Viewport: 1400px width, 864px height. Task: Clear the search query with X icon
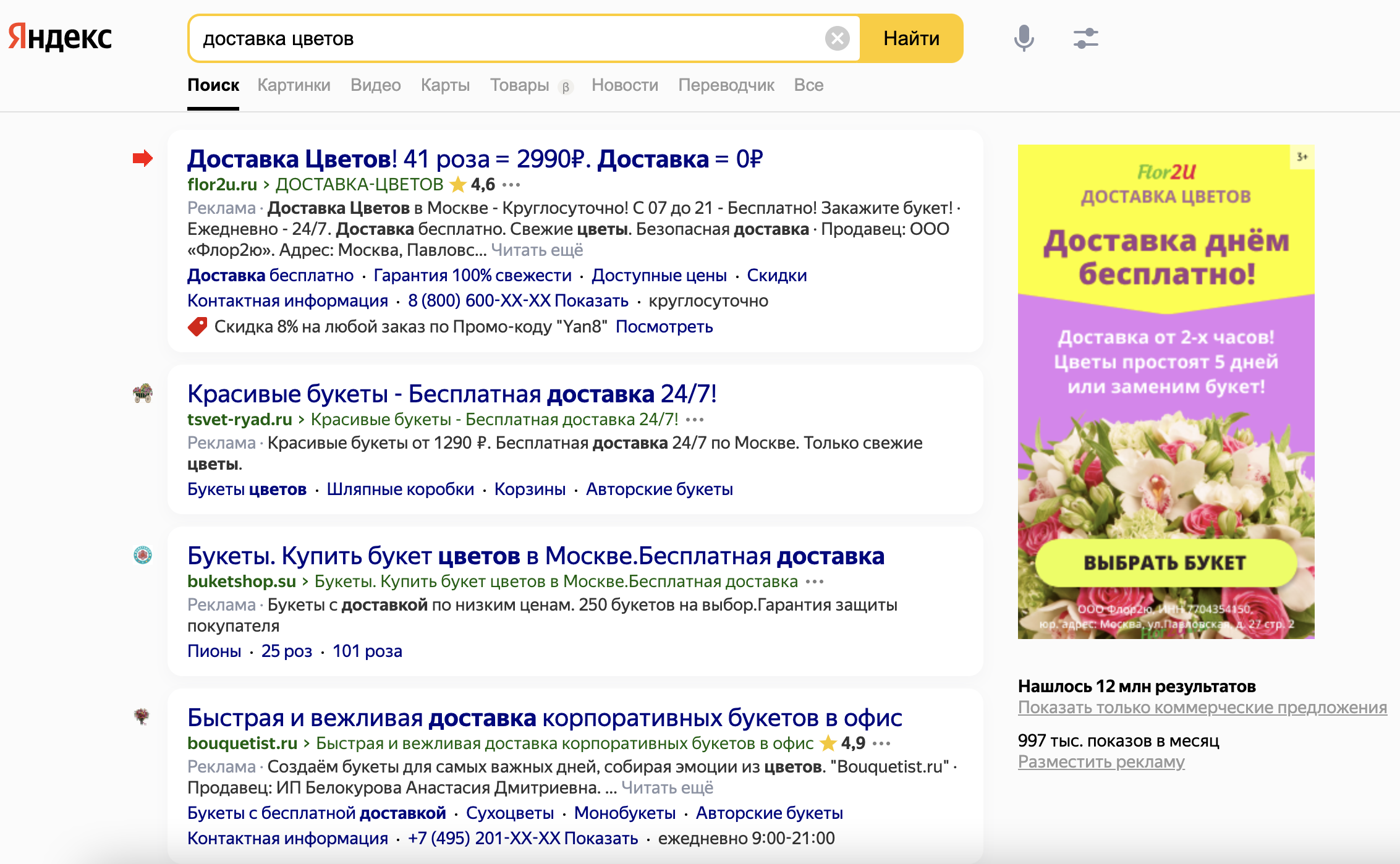click(x=837, y=38)
